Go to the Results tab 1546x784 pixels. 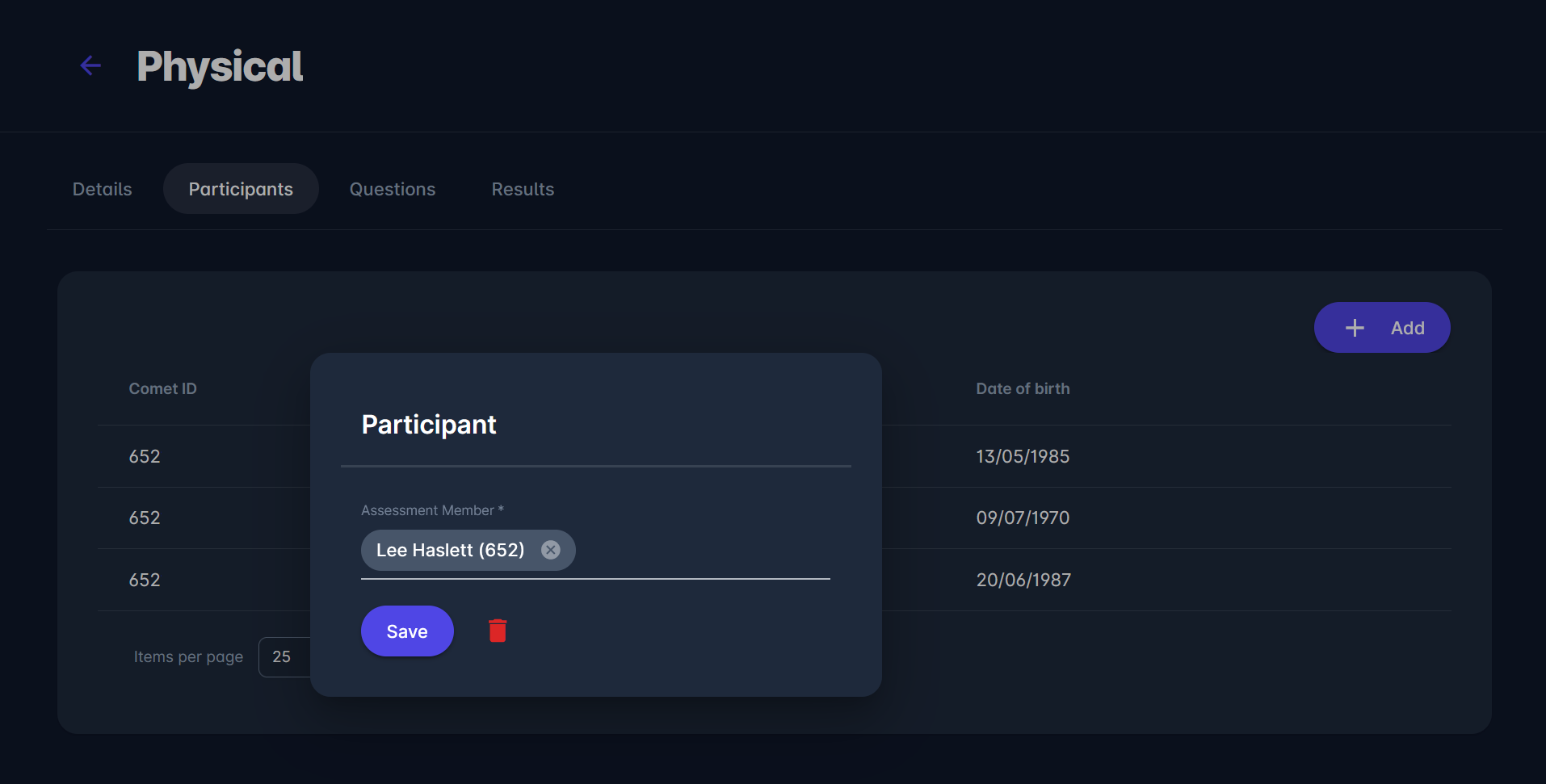coord(523,189)
